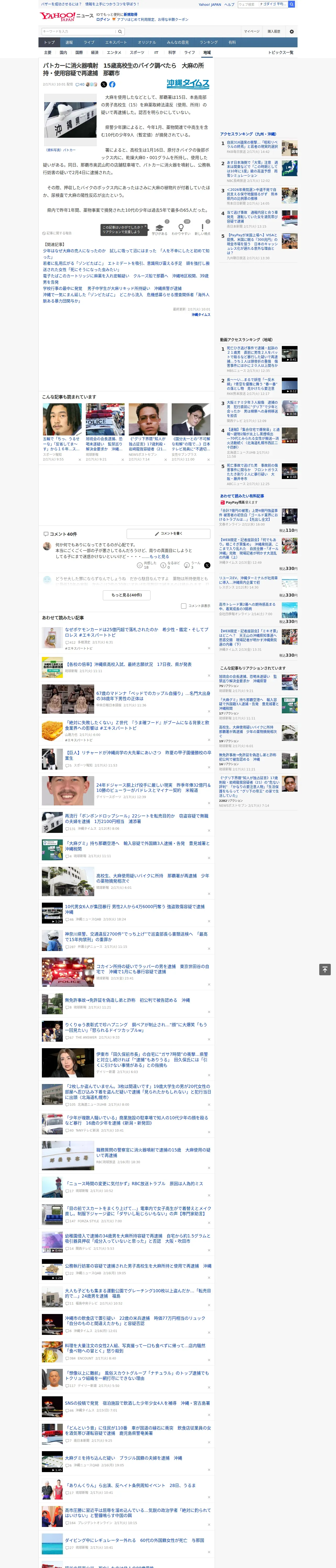Open the トップ main navigation tab

tap(49, 43)
